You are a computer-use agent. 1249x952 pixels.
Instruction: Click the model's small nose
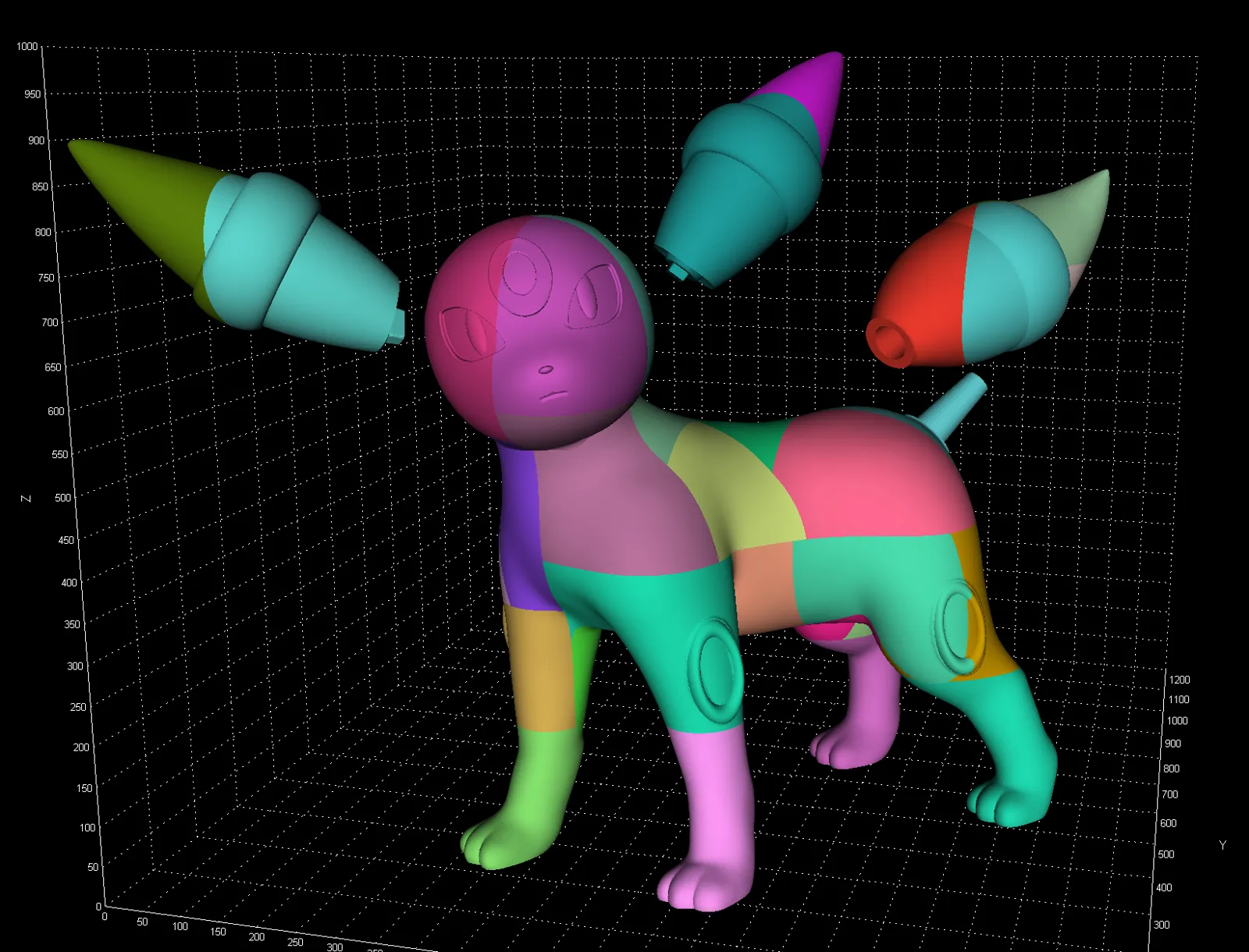546,370
